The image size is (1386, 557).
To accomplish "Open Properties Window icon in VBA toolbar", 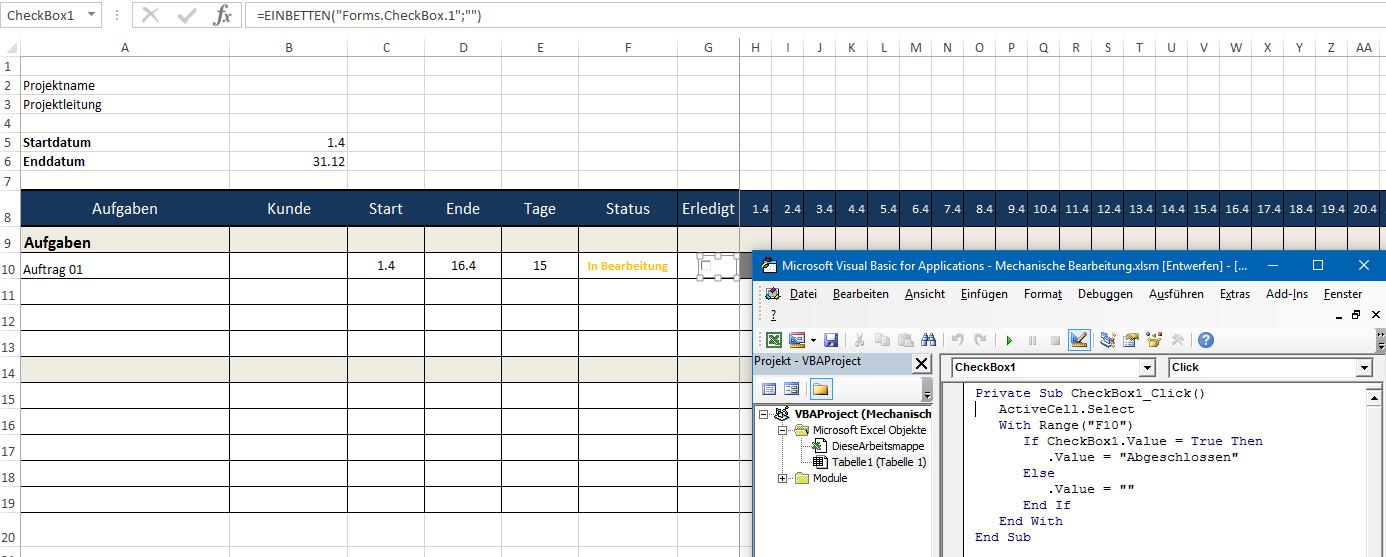I will [x=1131, y=340].
